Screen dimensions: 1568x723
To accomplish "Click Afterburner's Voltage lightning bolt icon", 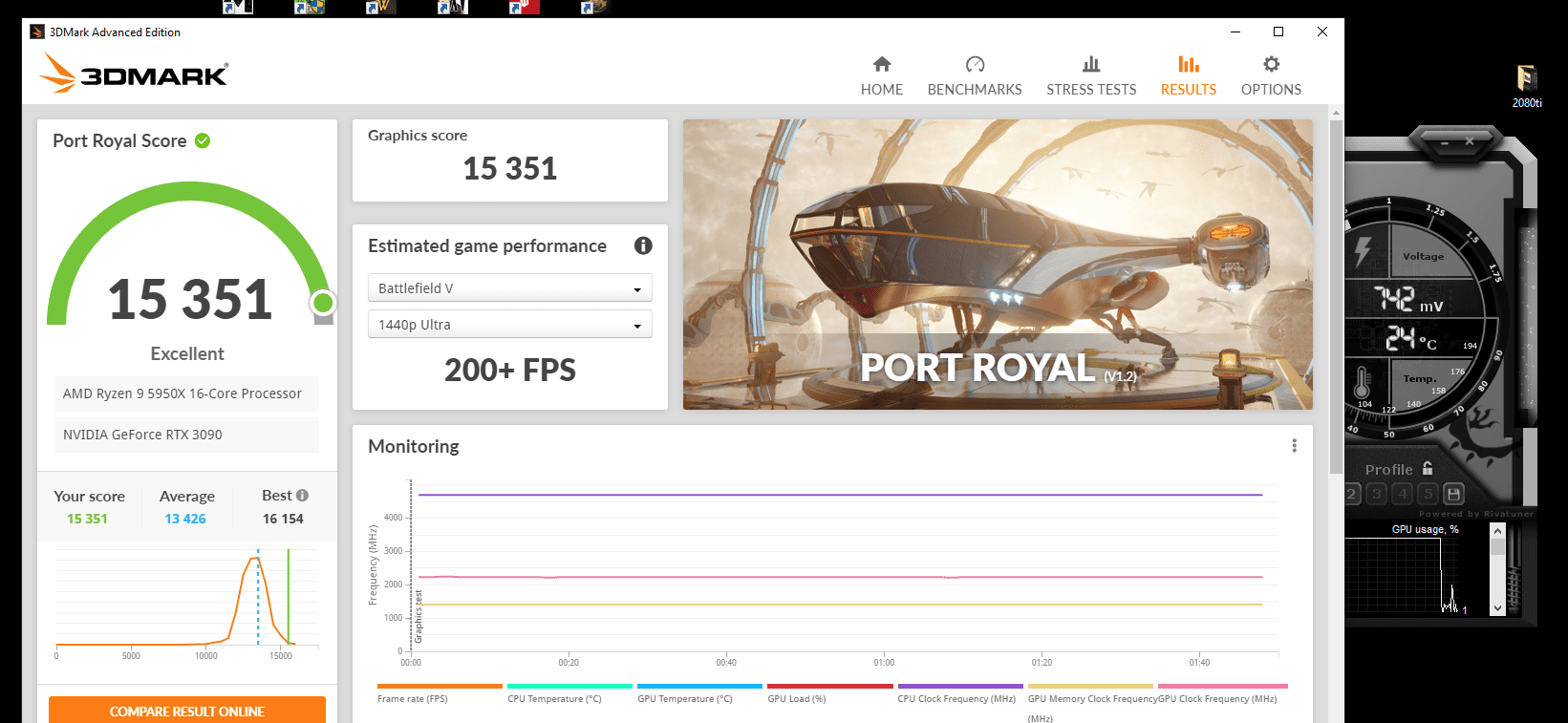I will (1363, 251).
